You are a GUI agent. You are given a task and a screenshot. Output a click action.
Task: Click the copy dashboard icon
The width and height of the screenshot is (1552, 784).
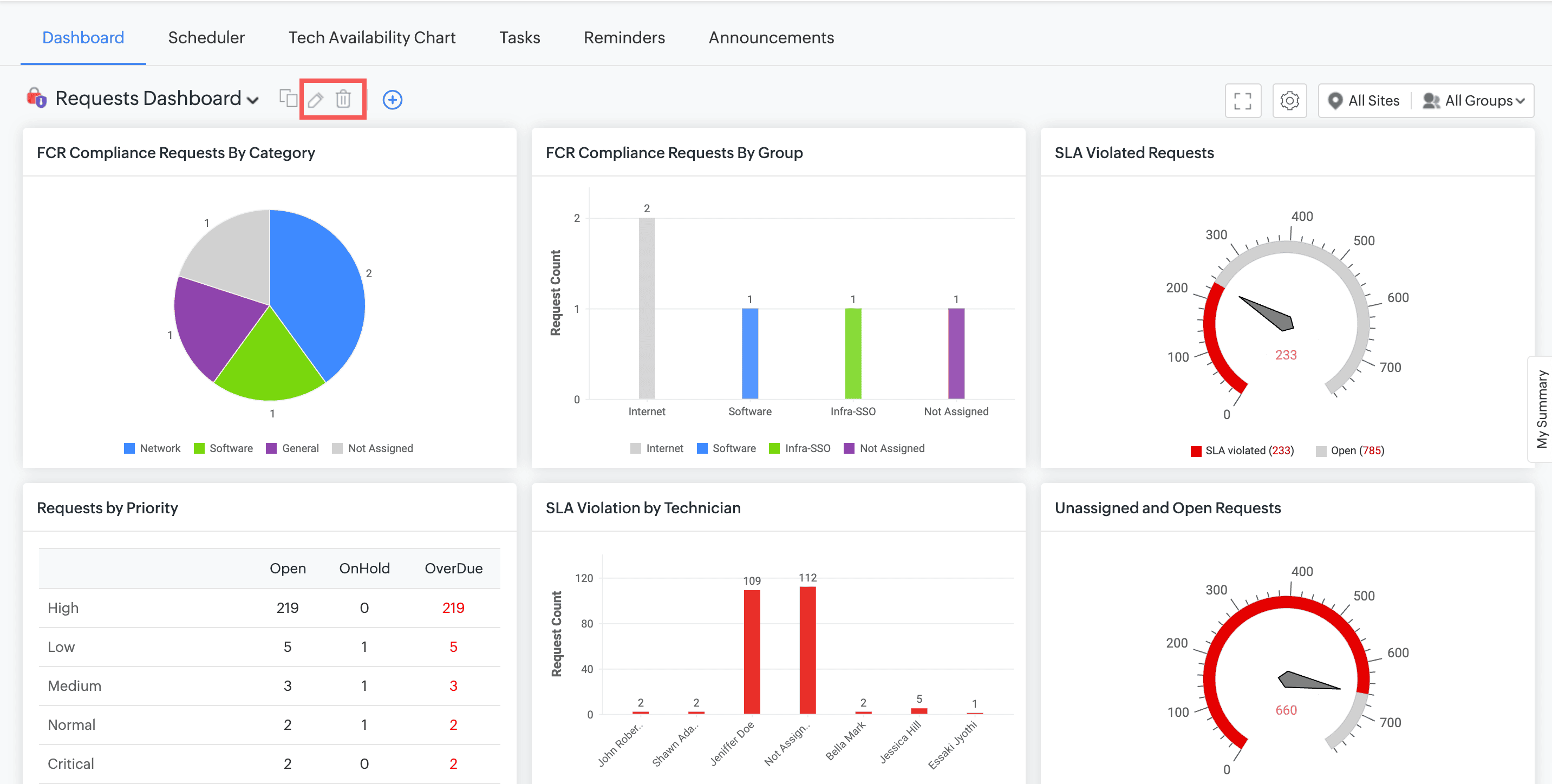[x=288, y=99]
